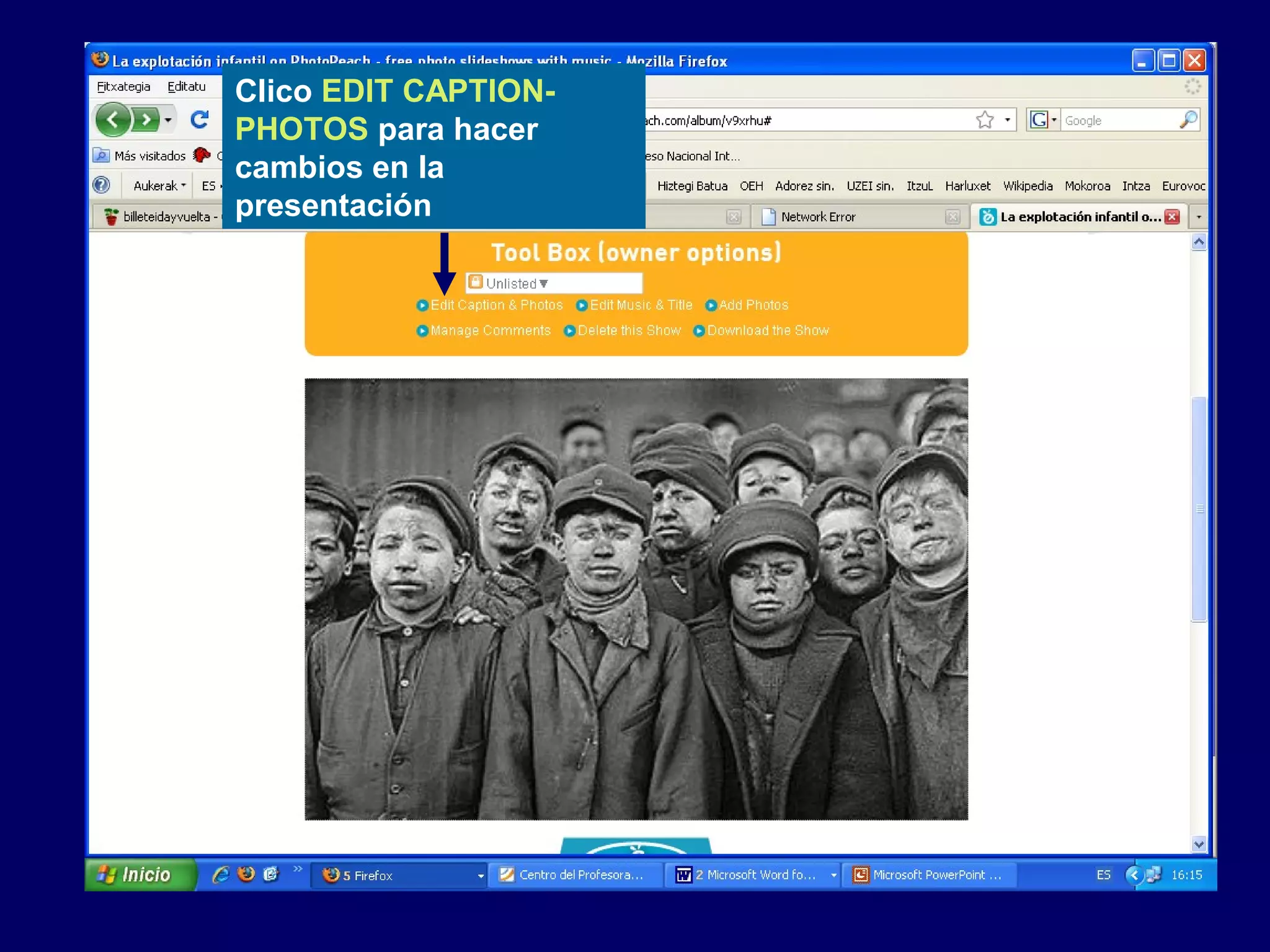Image resolution: width=1270 pixels, height=952 pixels.
Task: Click the scrollbar up arrow
Action: (x=1199, y=242)
